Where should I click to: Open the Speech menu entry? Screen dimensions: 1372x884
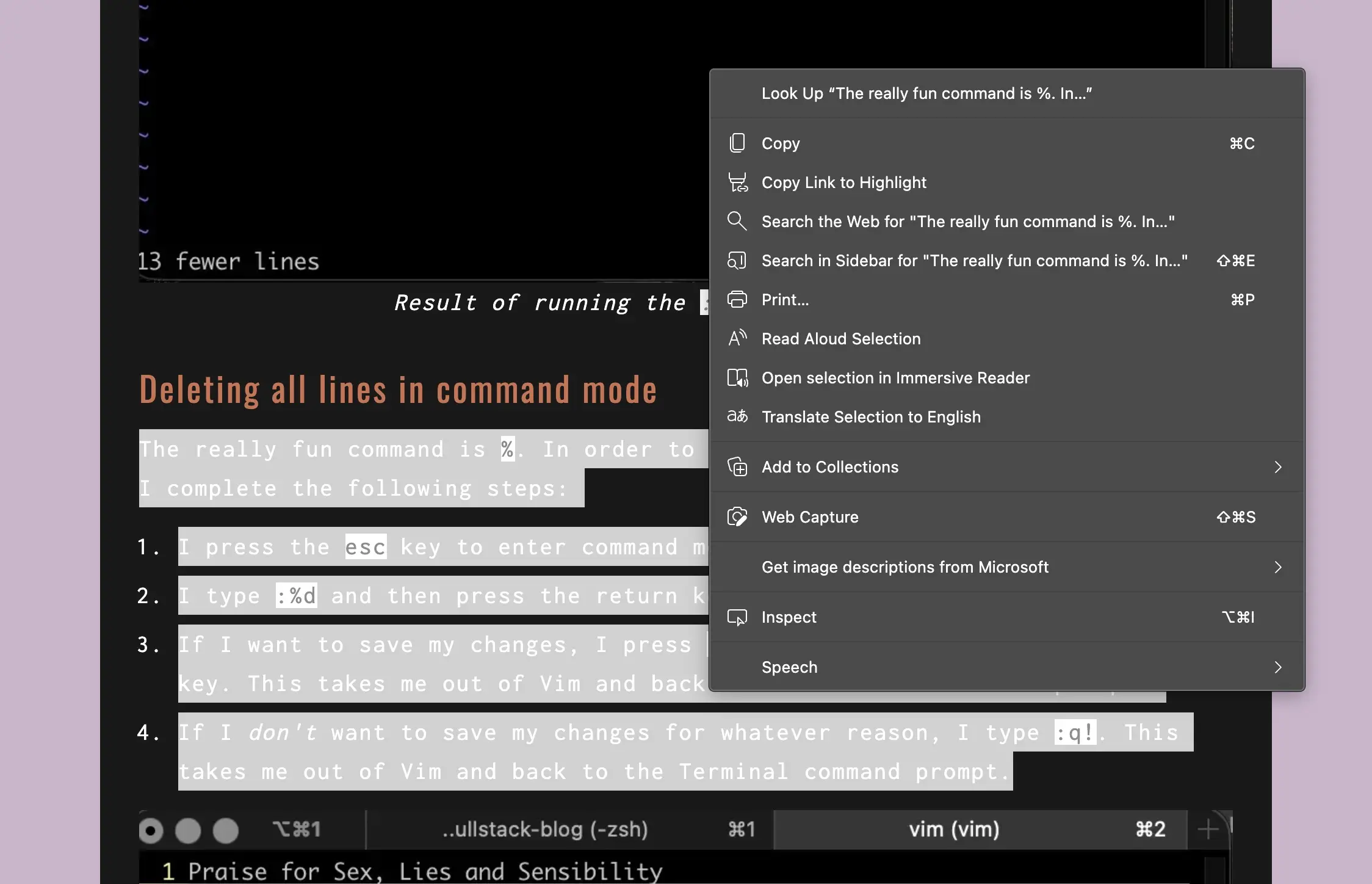[x=1007, y=667]
